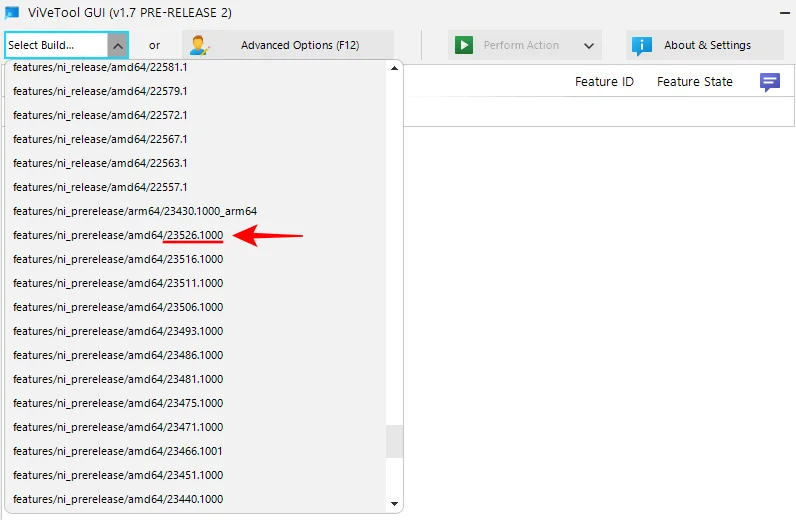Image resolution: width=796 pixels, height=520 pixels.
Task: Click the list scrollbar up arrow
Action: coord(394,68)
